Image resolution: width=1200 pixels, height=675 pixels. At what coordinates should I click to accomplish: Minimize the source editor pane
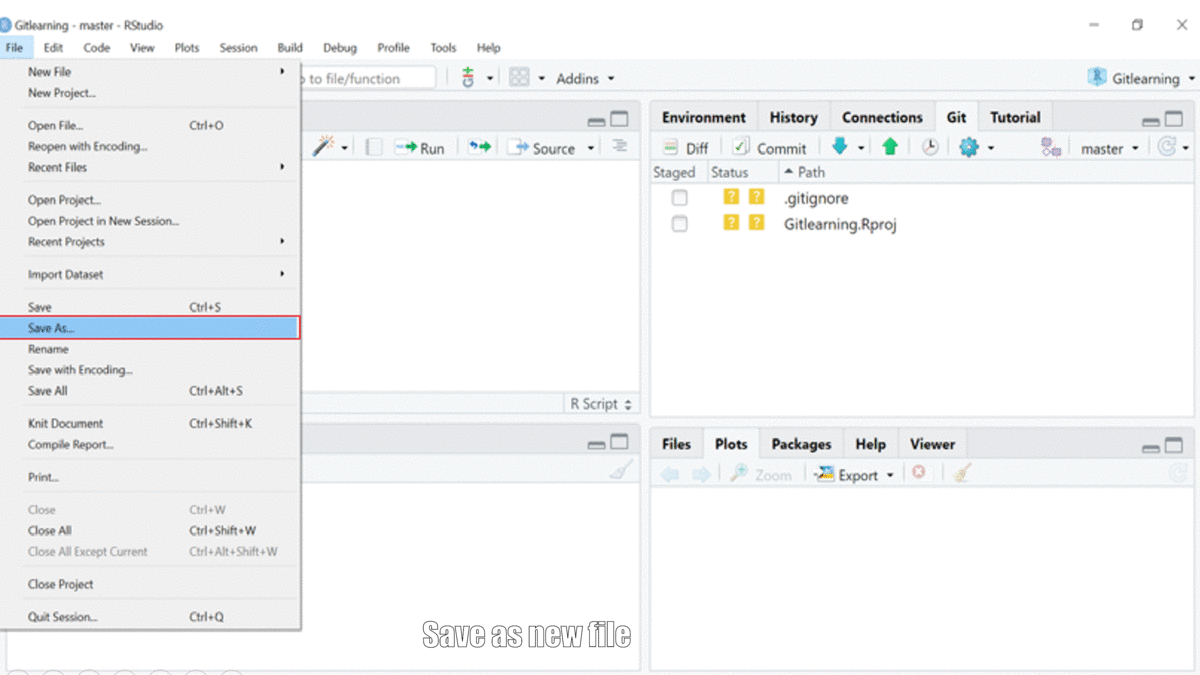[x=596, y=120]
